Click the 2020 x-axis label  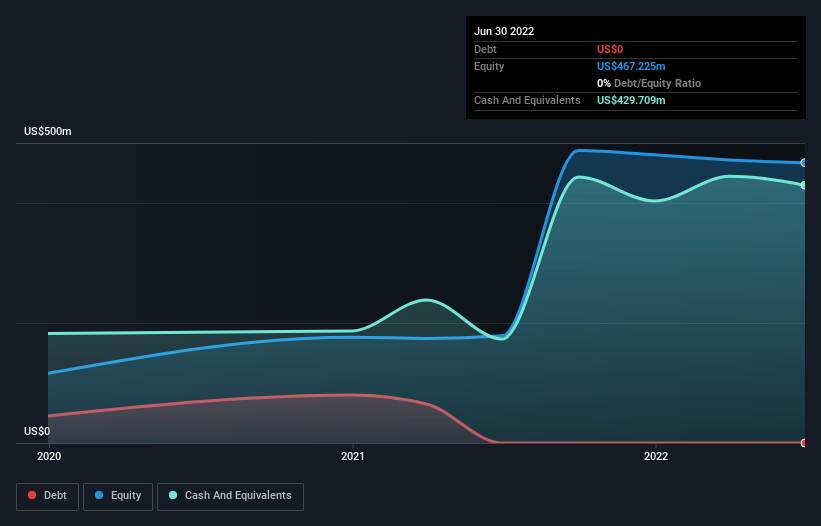tap(49, 456)
